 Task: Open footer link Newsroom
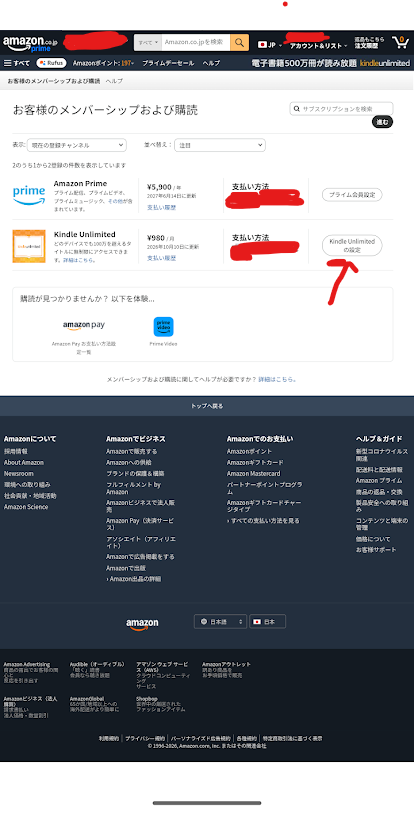coord(19,474)
